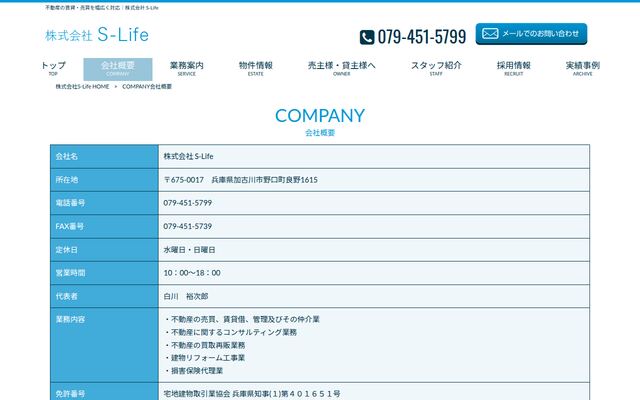Click 定休日 label cell

tap(104, 250)
